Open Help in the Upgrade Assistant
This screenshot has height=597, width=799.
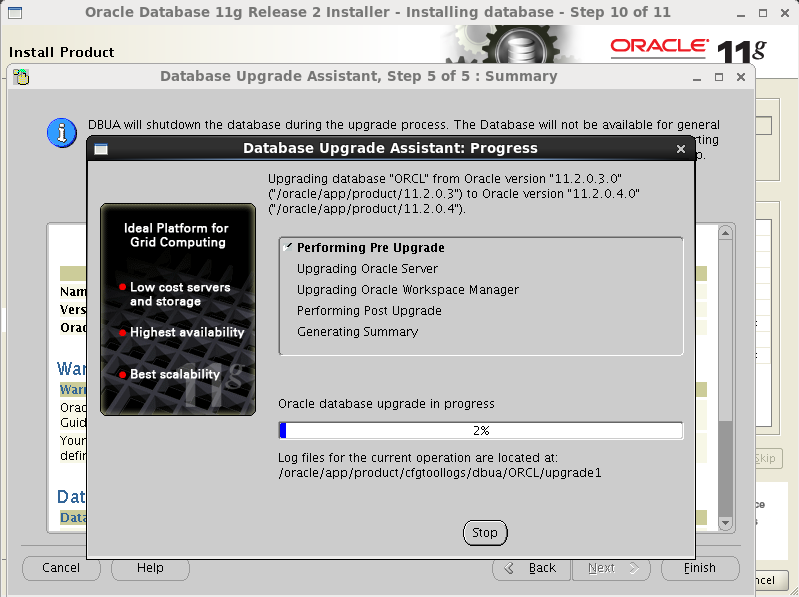point(150,567)
